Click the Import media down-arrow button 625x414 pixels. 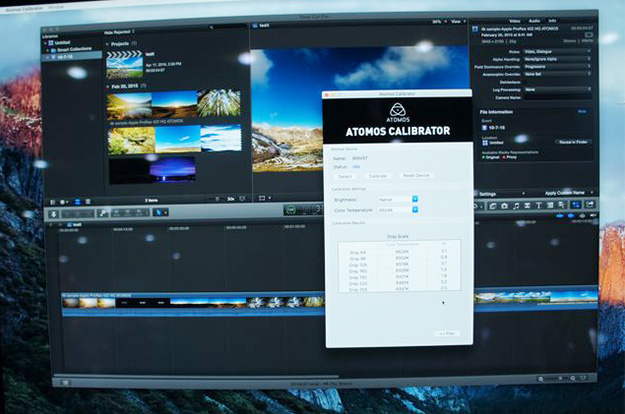point(53,214)
